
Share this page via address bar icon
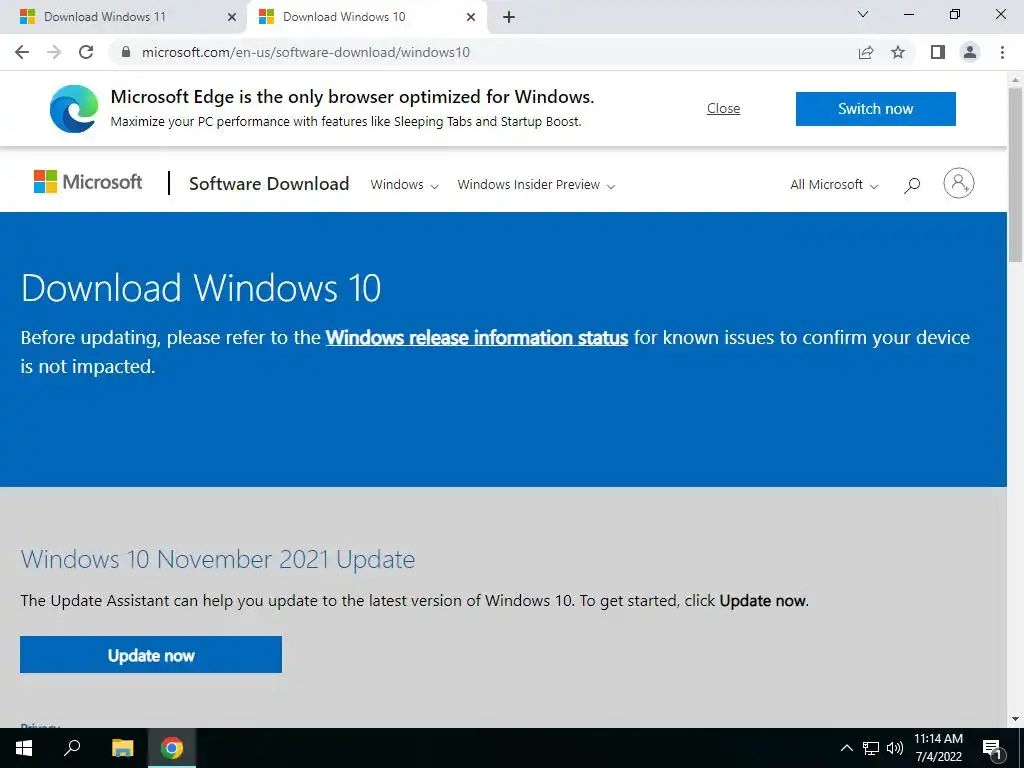[x=866, y=52]
